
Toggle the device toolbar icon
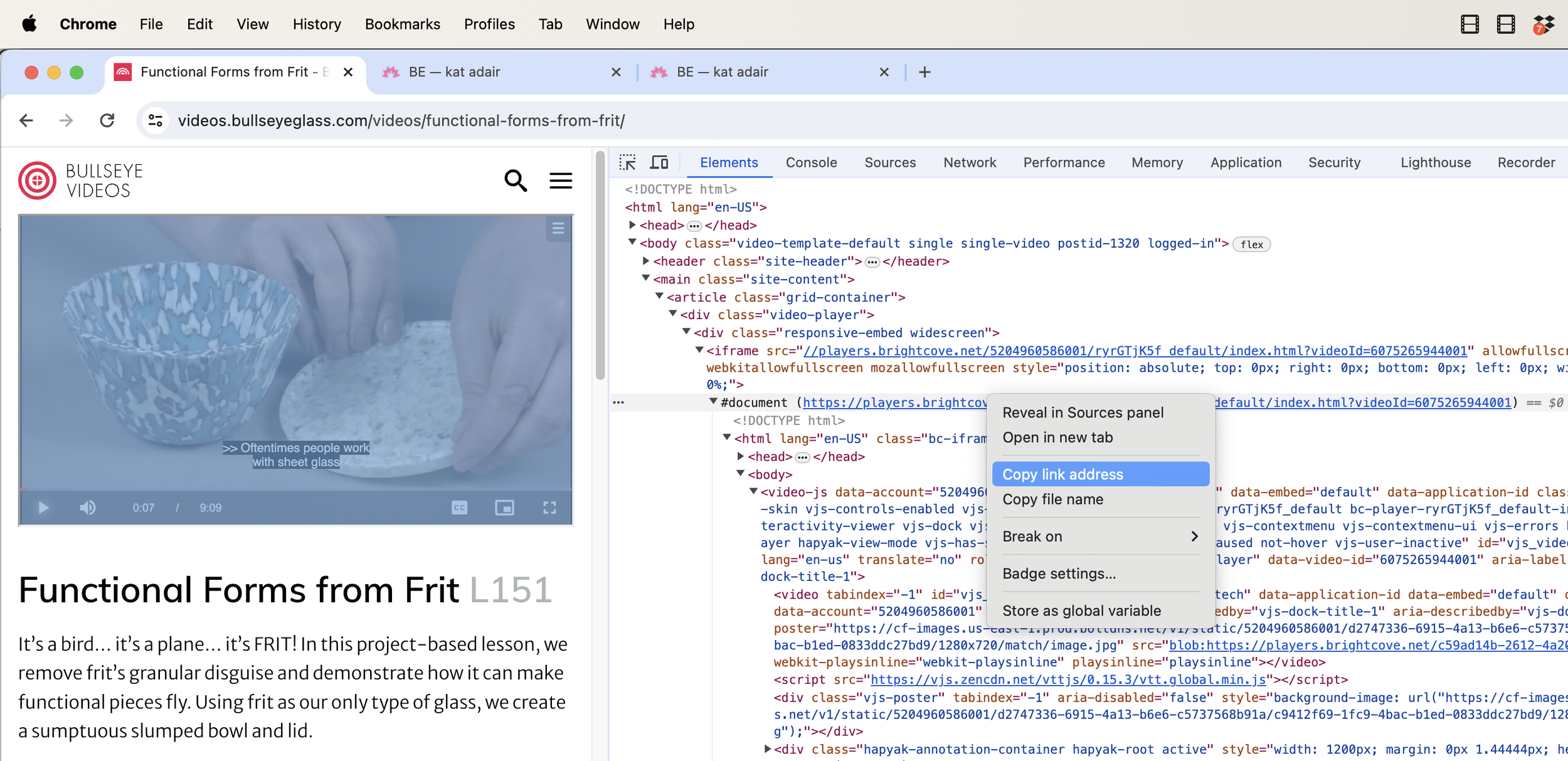659,162
